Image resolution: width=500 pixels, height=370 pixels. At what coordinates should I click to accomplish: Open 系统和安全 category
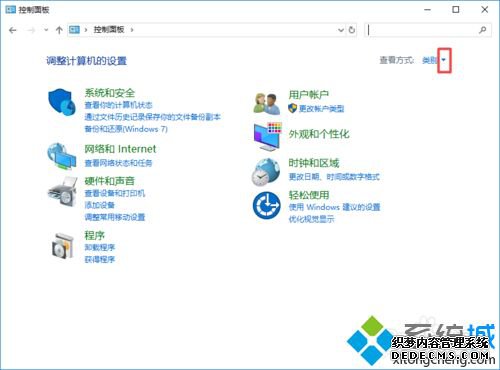click(109, 93)
